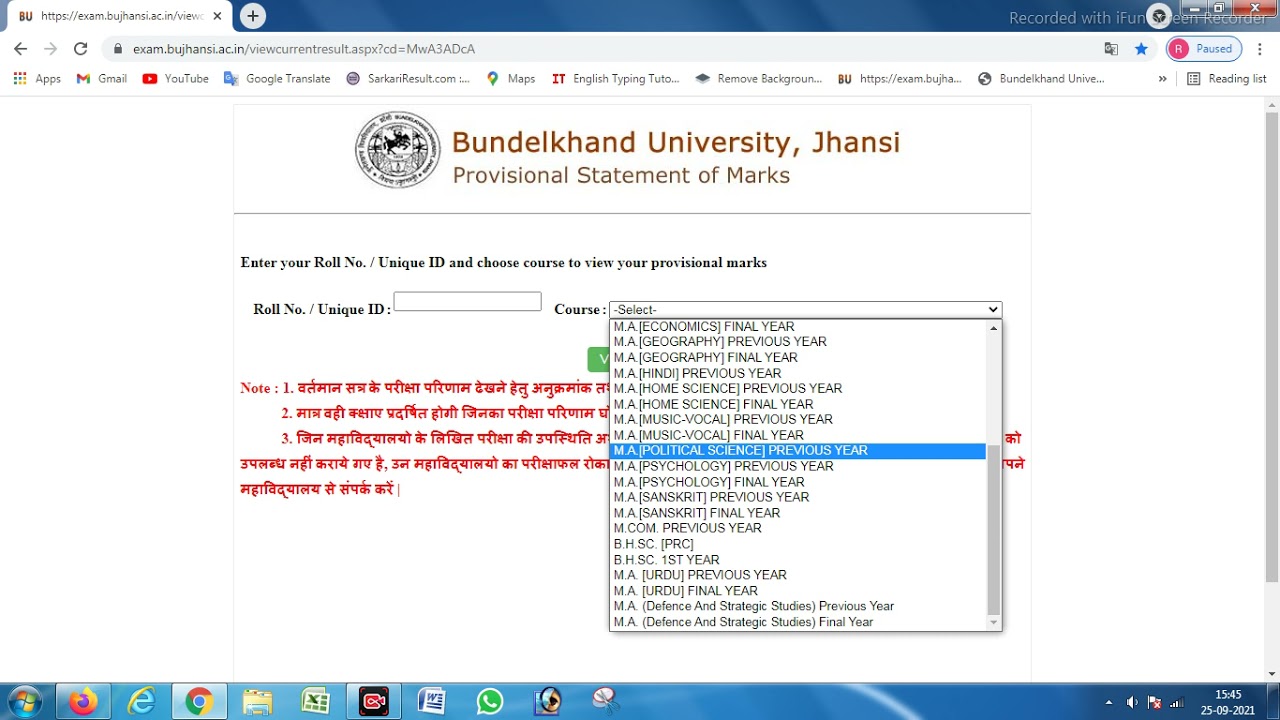Open Excel from the taskbar
Image resolution: width=1280 pixels, height=720 pixels.
pyautogui.click(x=315, y=701)
